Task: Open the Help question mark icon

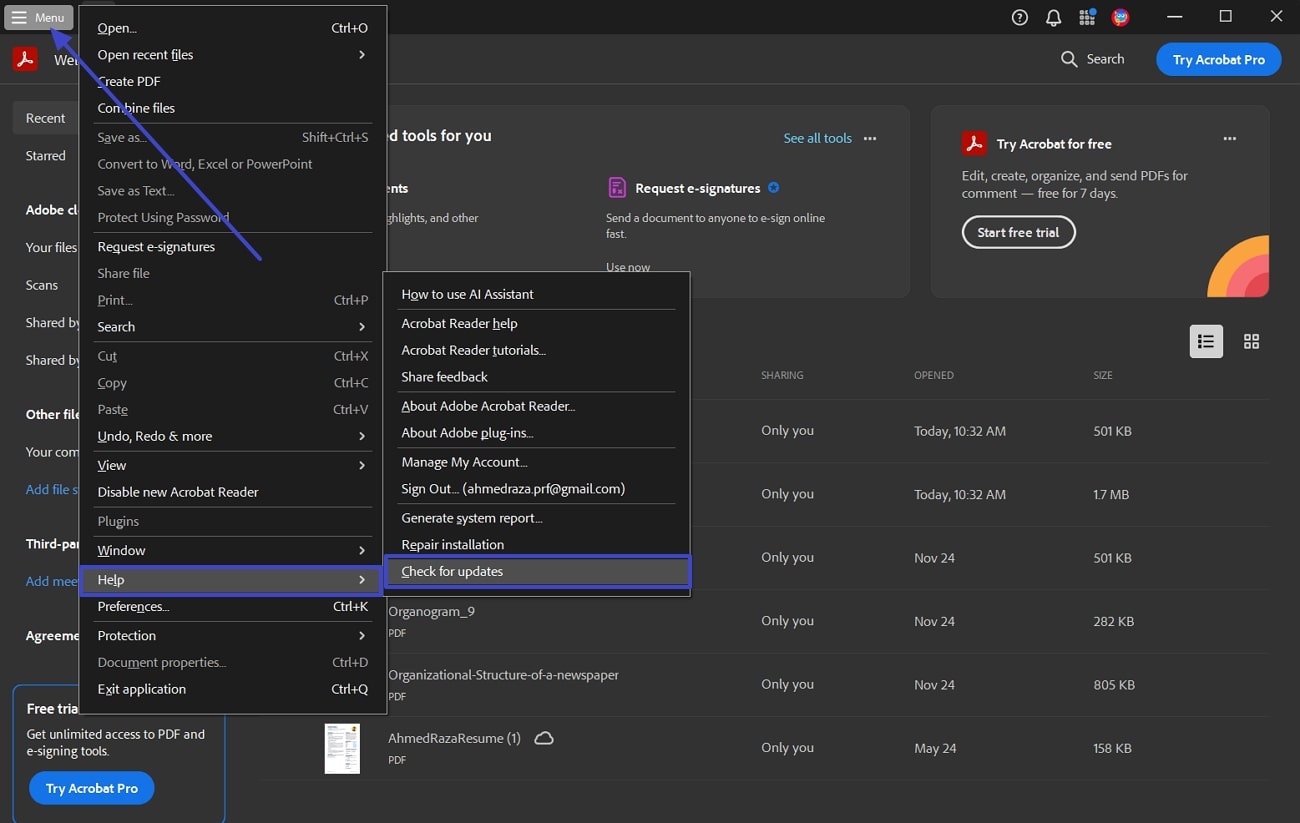Action: [1019, 17]
